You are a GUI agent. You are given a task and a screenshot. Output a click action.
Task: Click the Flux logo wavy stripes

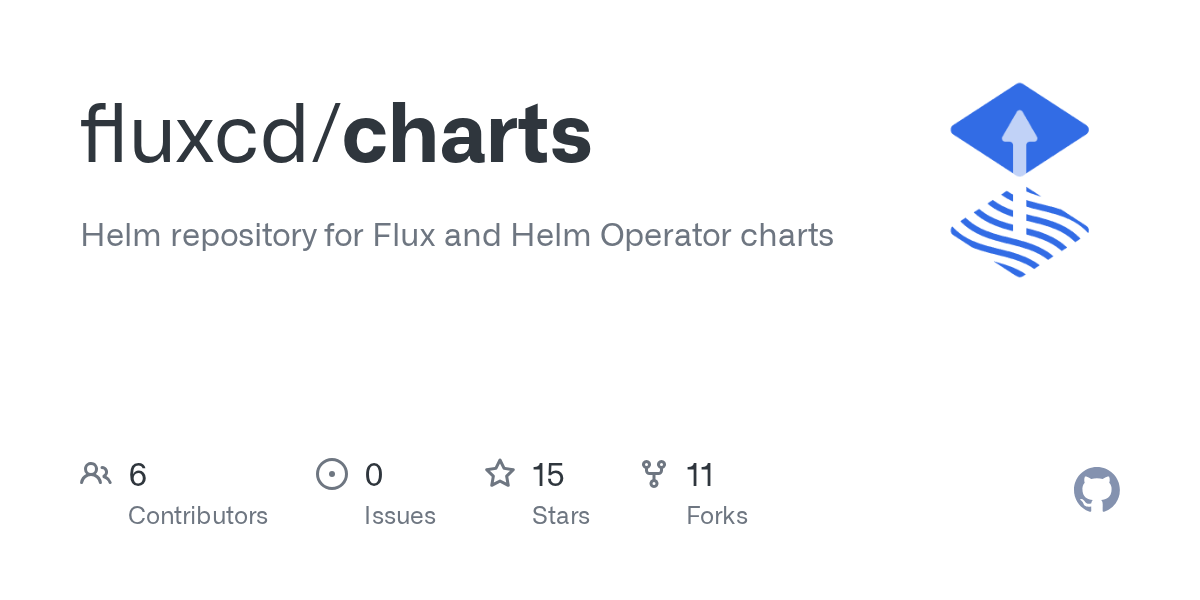click(1019, 233)
